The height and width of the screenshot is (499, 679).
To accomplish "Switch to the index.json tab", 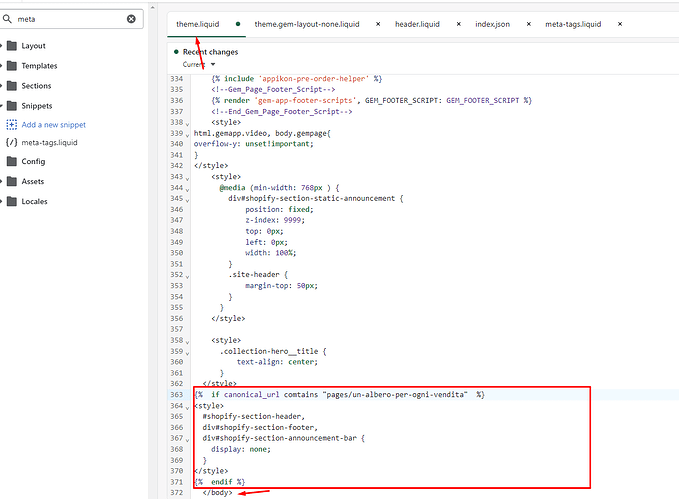I will pos(492,24).
